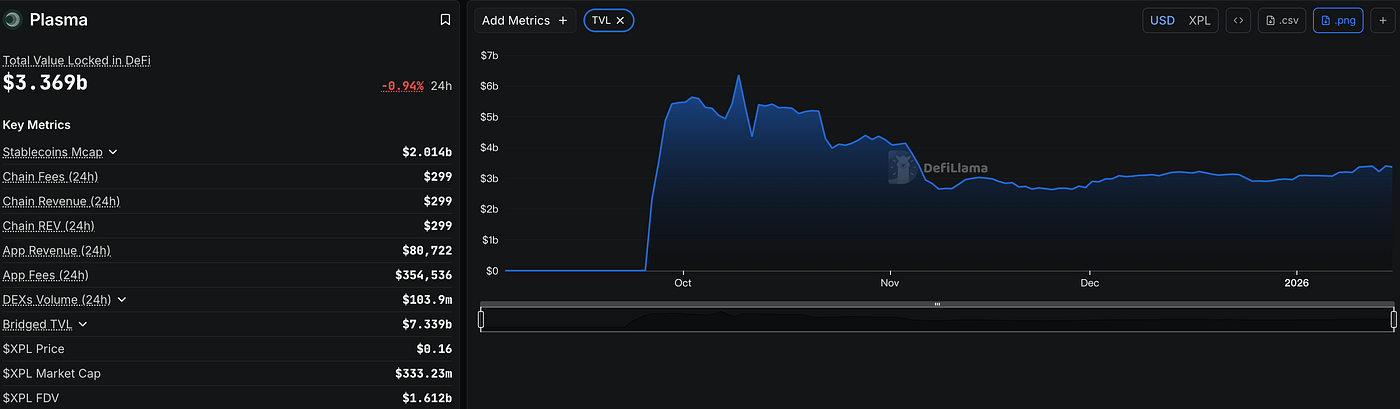Click the Chain REV (24h) label
The image size is (1400, 409).
coord(48,226)
